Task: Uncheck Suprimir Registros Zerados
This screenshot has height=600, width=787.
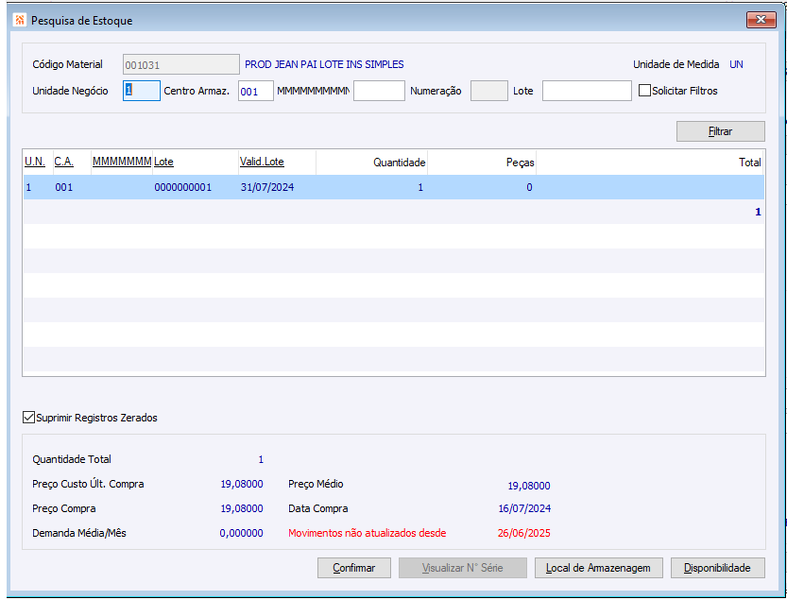Action: pyautogui.click(x=29, y=417)
